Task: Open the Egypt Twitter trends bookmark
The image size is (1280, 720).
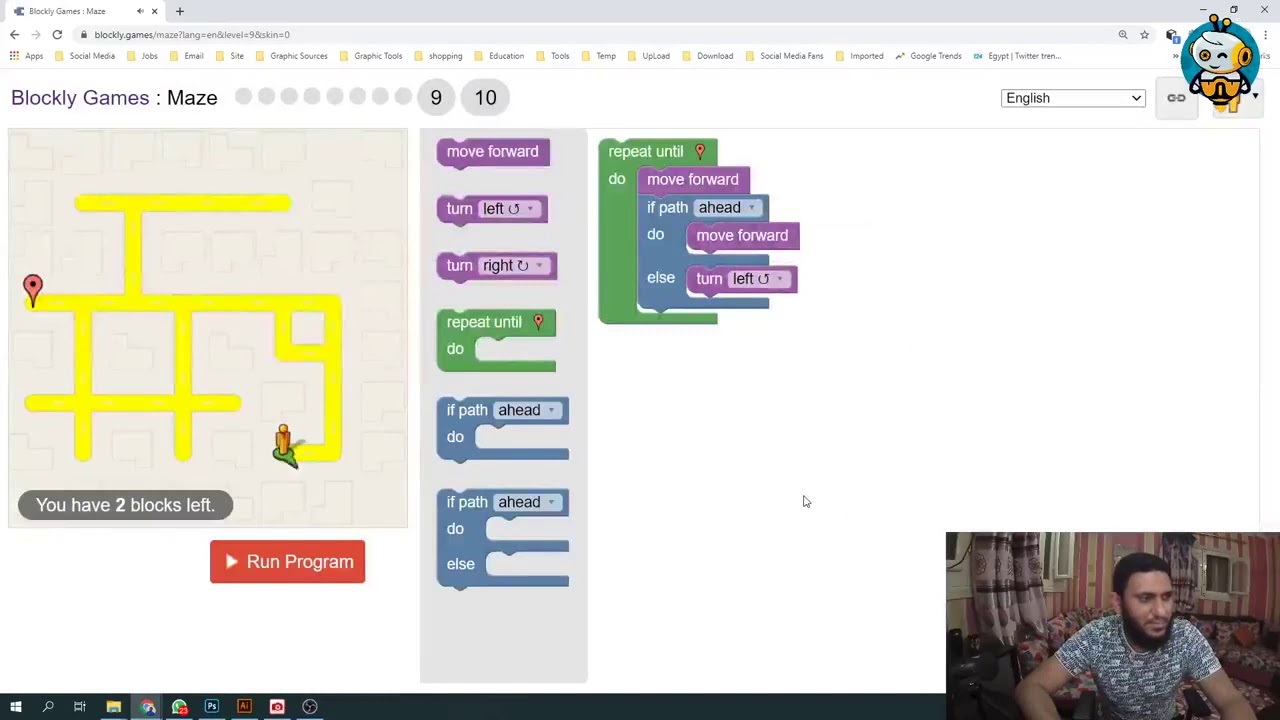Action: pyautogui.click(x=1017, y=56)
